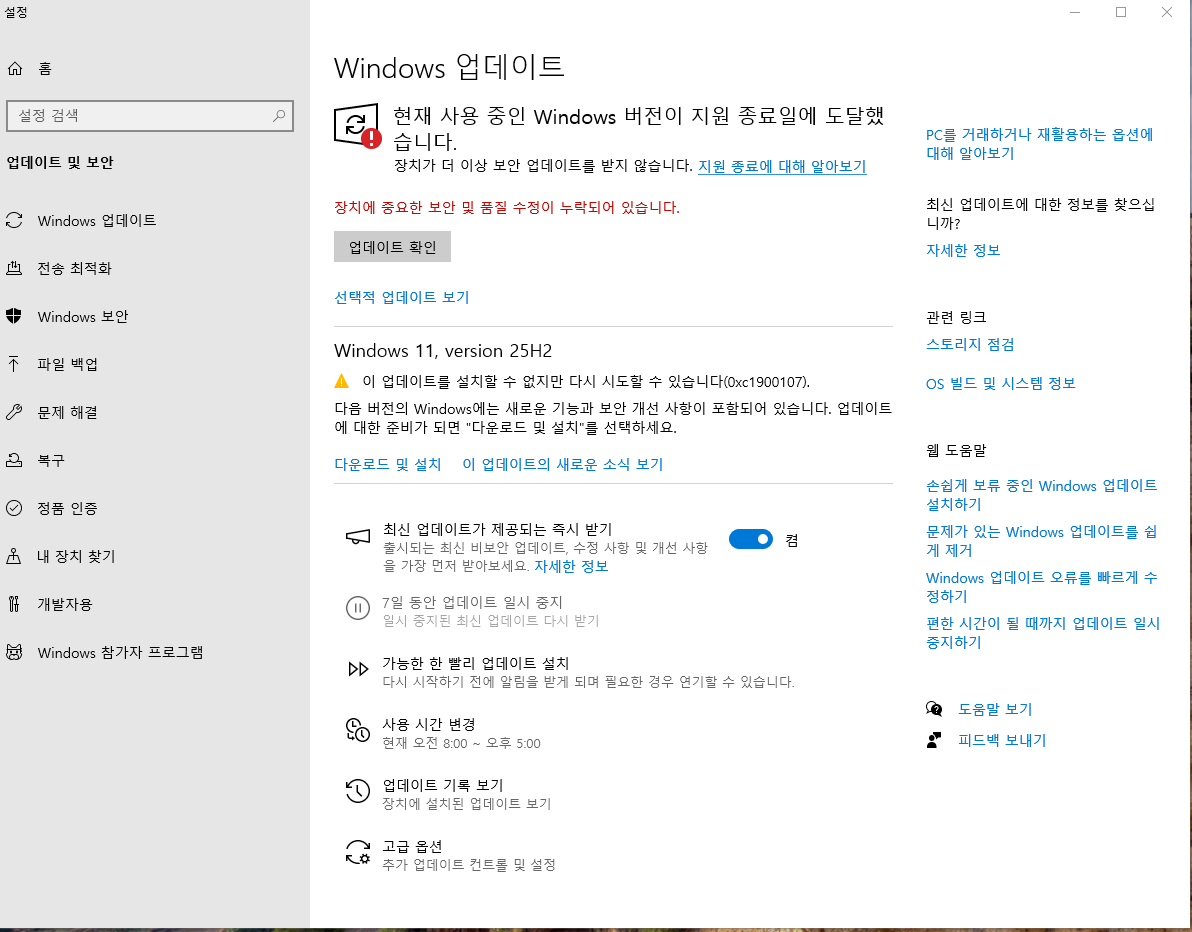This screenshot has width=1192, height=932.
Task: Click the 피드백 보내기 person icon
Action: coord(934,740)
